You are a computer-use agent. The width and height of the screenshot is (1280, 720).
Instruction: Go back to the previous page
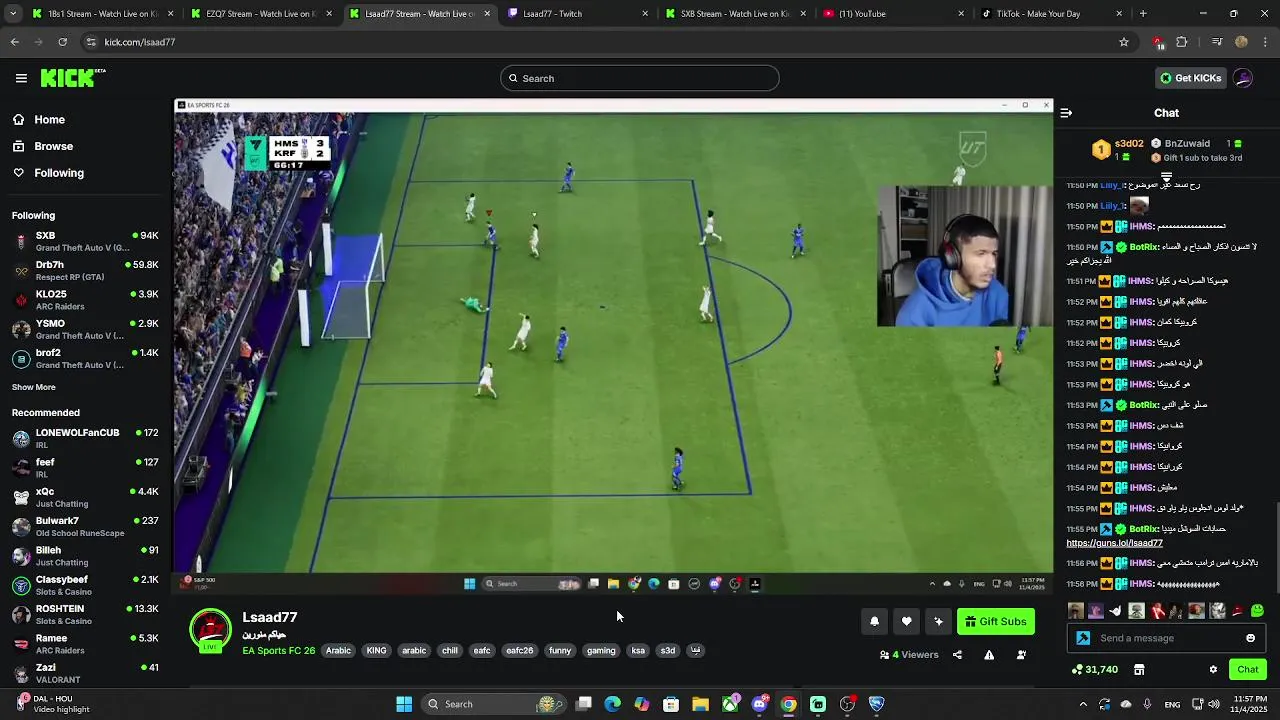(x=14, y=42)
